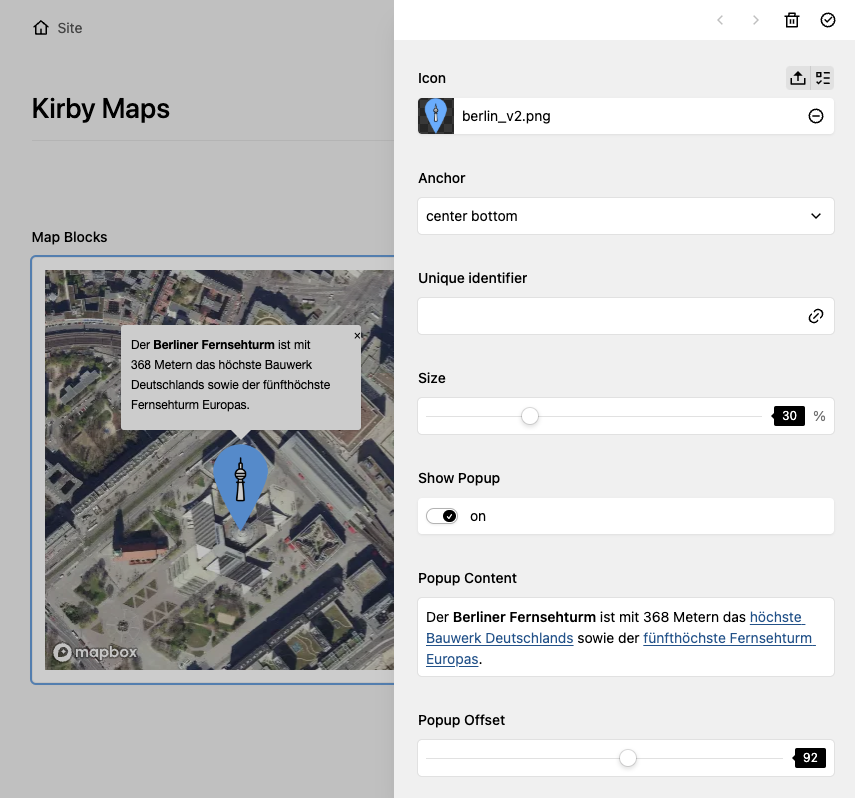Click the Size slider handle
Image resolution: width=855 pixels, height=798 pixels.
pos(530,416)
